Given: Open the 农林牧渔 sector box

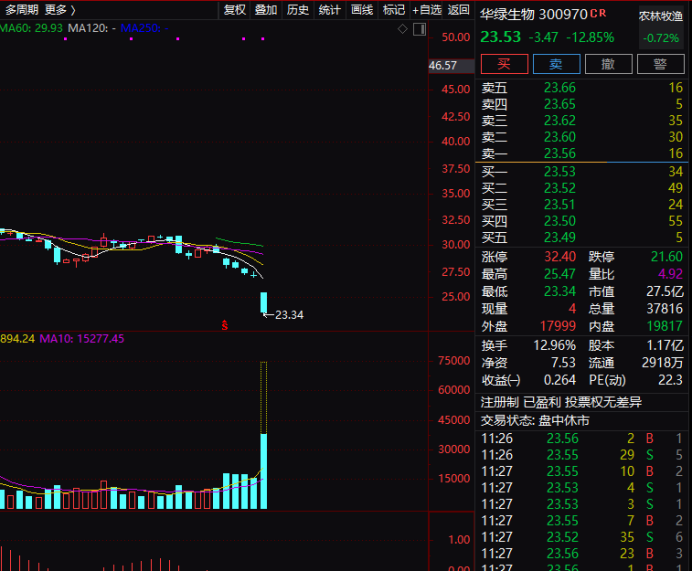Looking at the screenshot, I should [661, 27].
